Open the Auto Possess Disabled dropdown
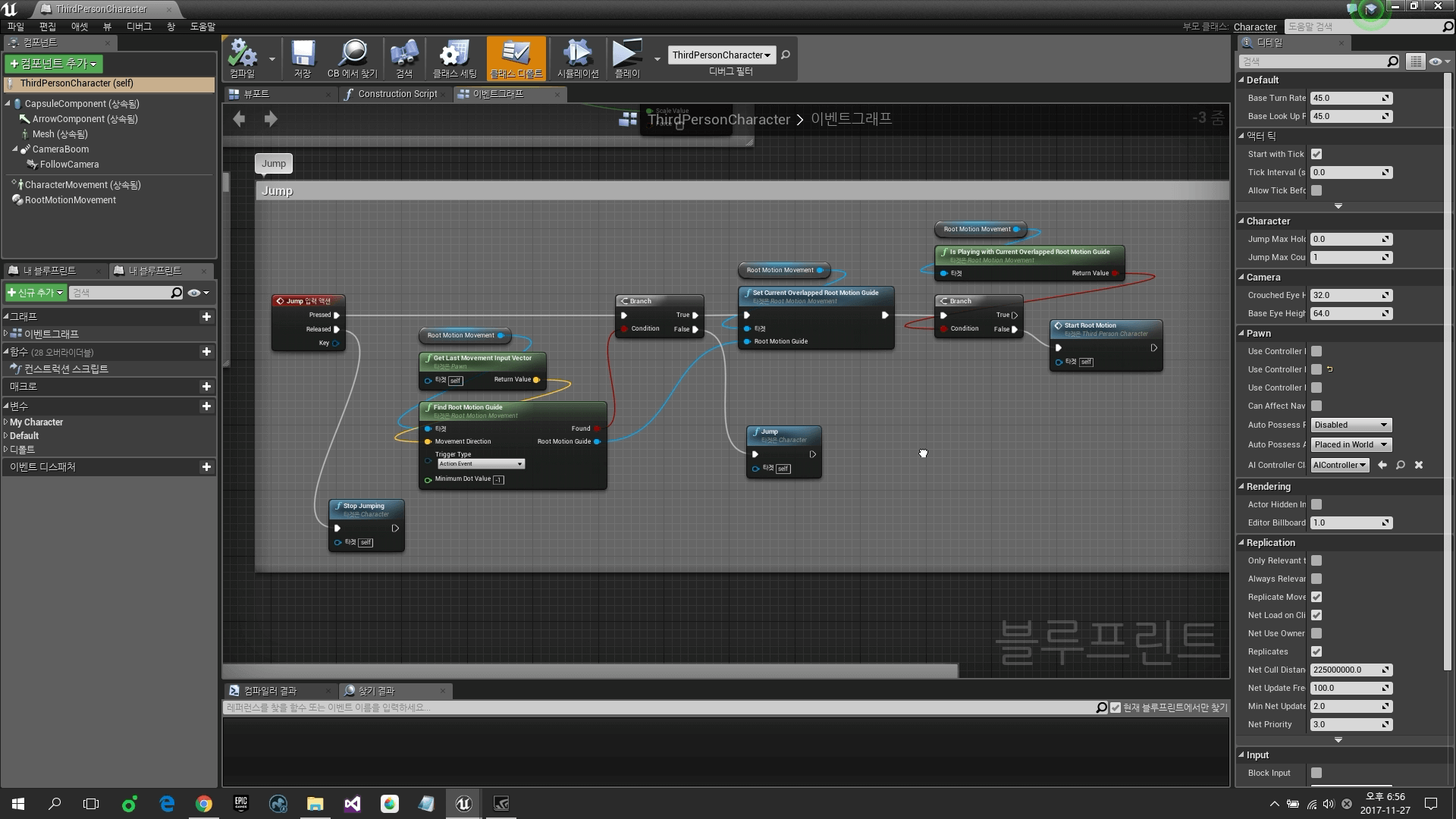 [1351, 425]
